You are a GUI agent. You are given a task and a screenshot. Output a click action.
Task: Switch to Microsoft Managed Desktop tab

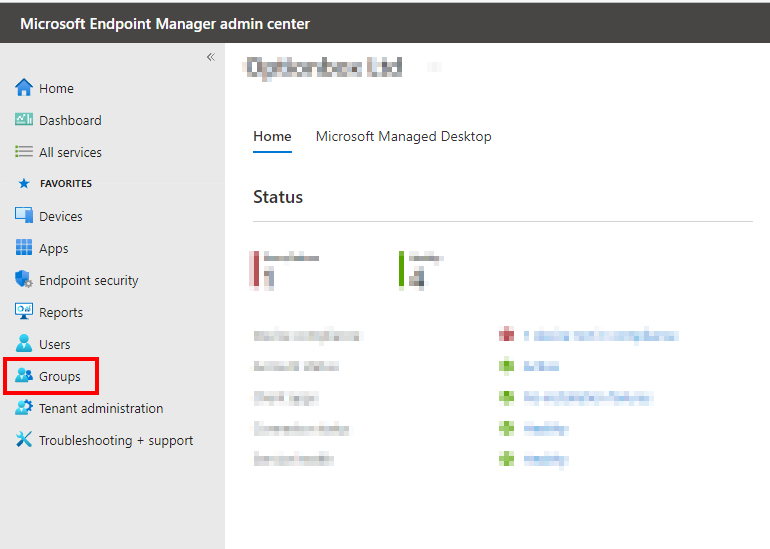pyautogui.click(x=403, y=137)
